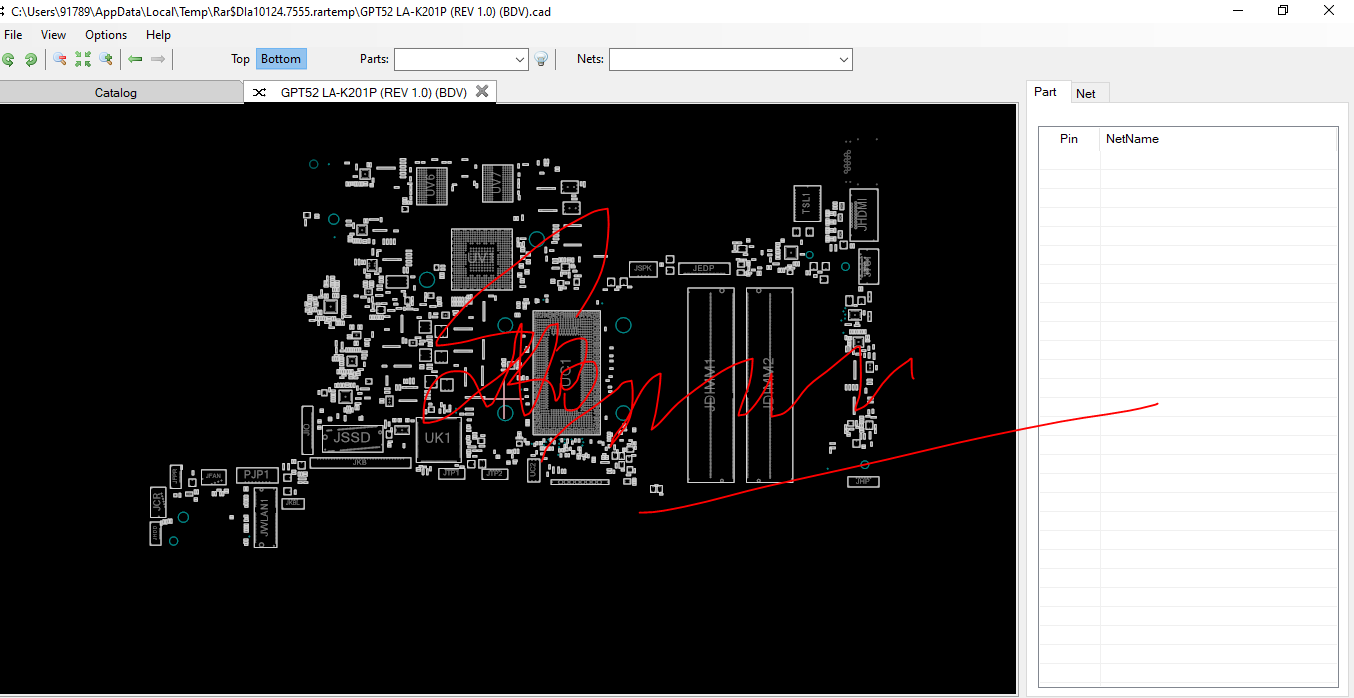1354x698 pixels.
Task: Select the JEDP connector
Action: [703, 268]
